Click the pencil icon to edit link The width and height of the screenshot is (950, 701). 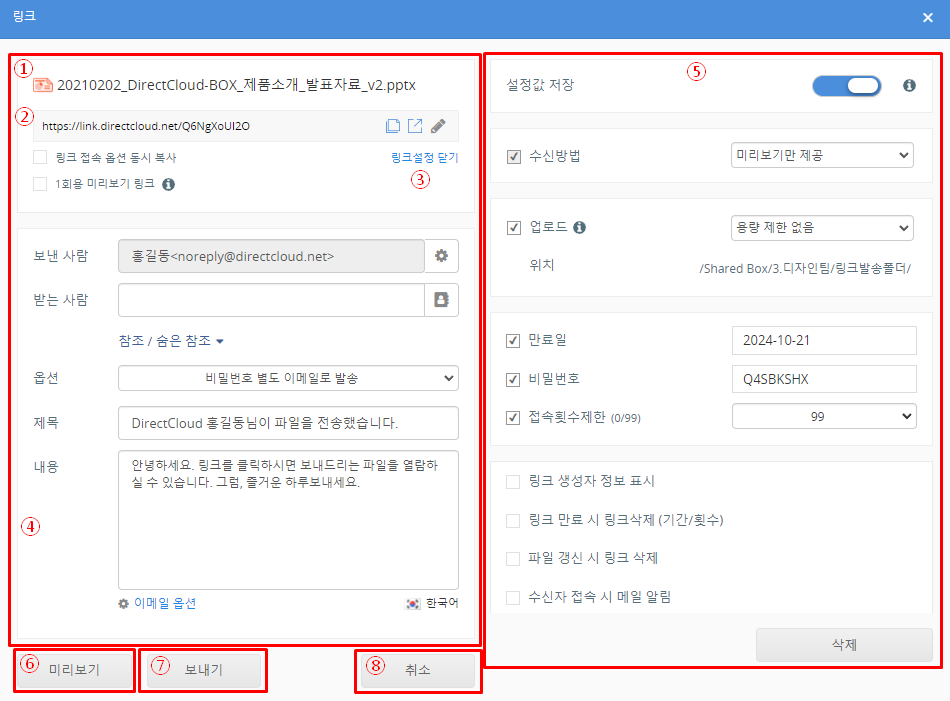438,126
